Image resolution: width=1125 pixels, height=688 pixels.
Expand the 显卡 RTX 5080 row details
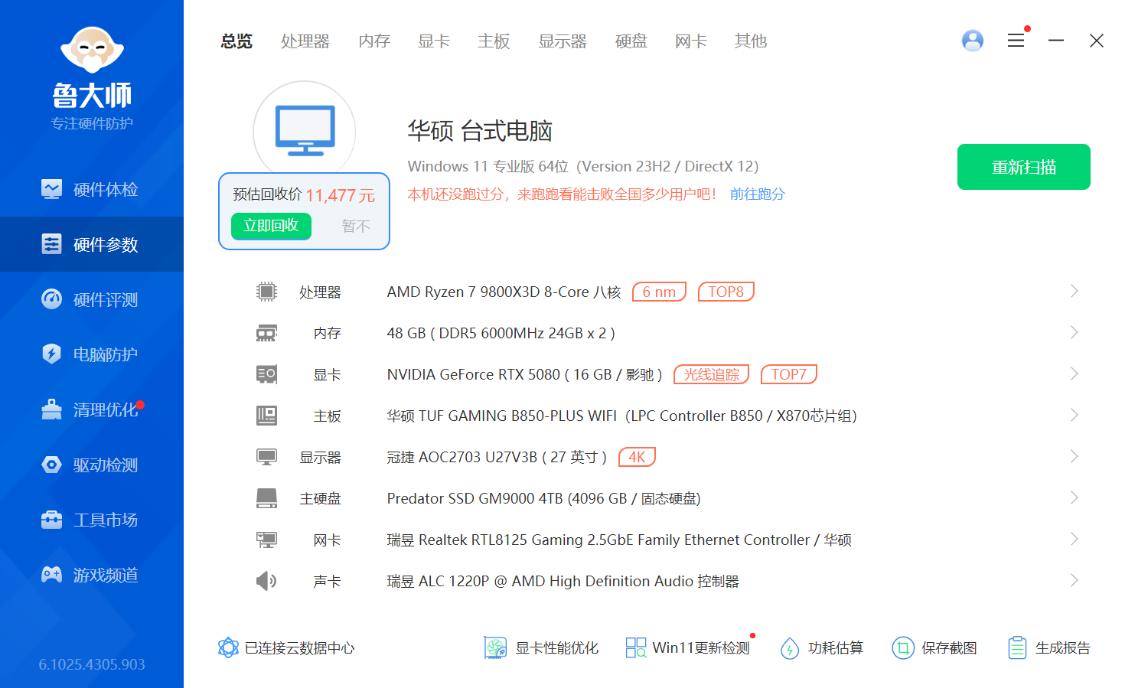[x=1074, y=374]
